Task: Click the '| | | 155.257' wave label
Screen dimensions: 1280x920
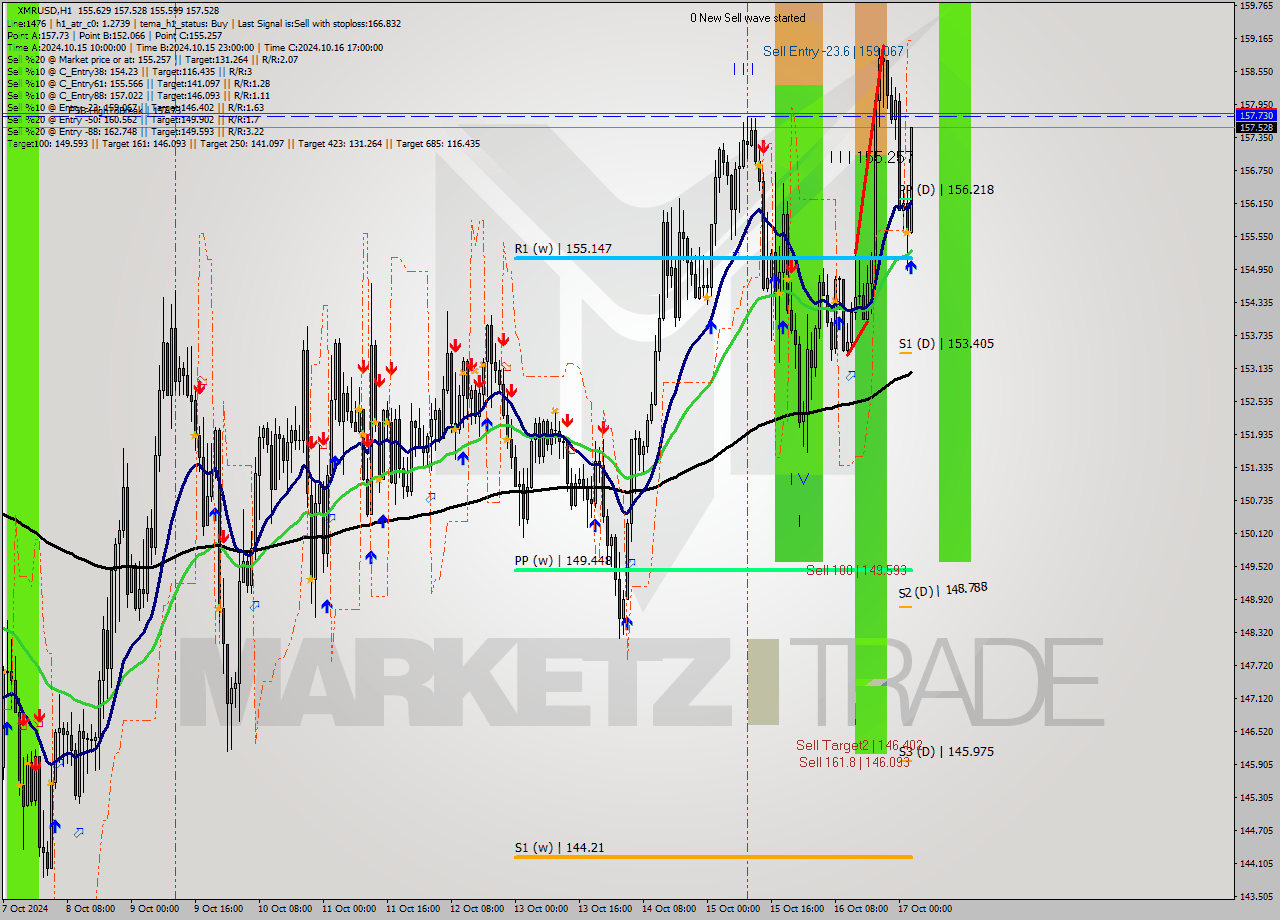Action: (871, 157)
